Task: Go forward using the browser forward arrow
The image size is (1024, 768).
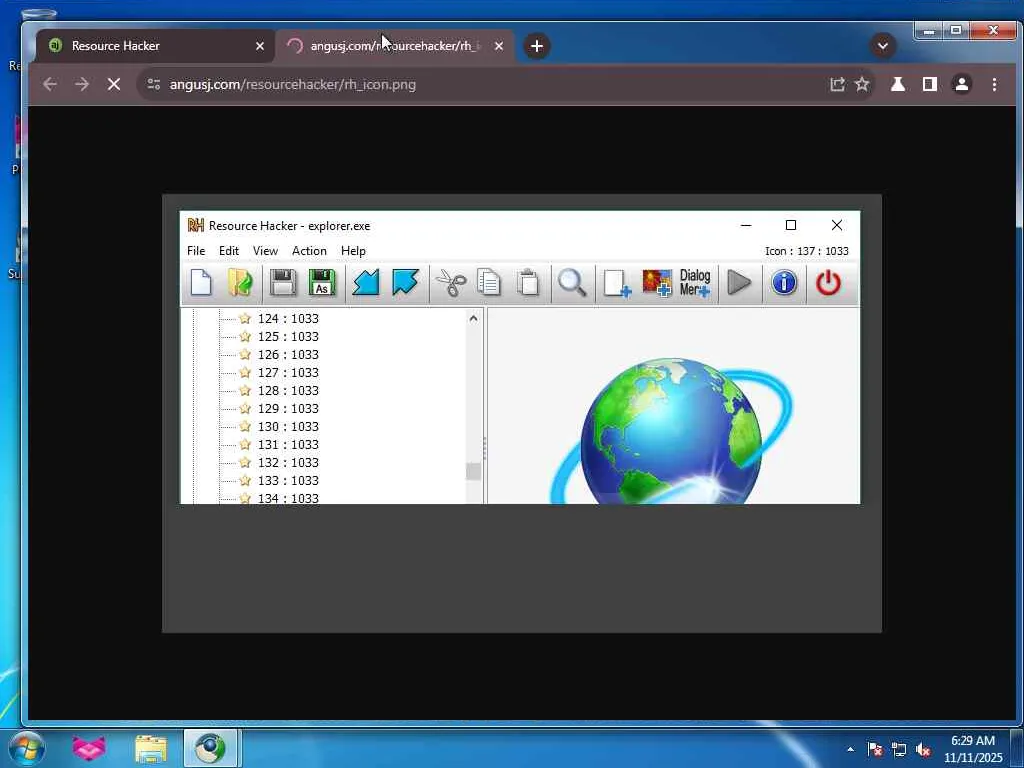Action: (82, 84)
